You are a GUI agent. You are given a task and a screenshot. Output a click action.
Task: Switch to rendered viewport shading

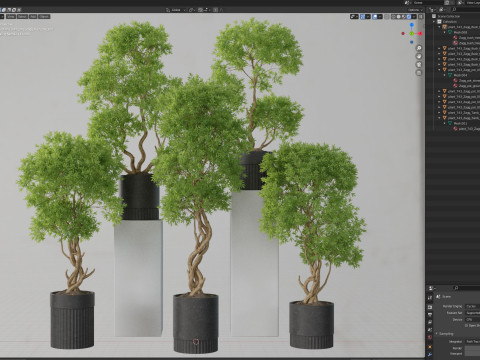pos(409,17)
